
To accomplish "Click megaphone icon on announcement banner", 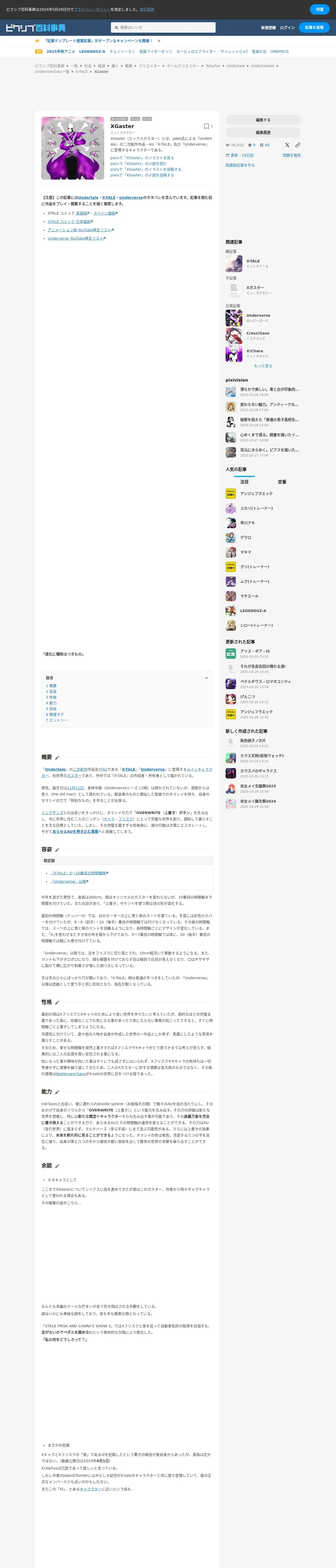I will [x=37, y=41].
